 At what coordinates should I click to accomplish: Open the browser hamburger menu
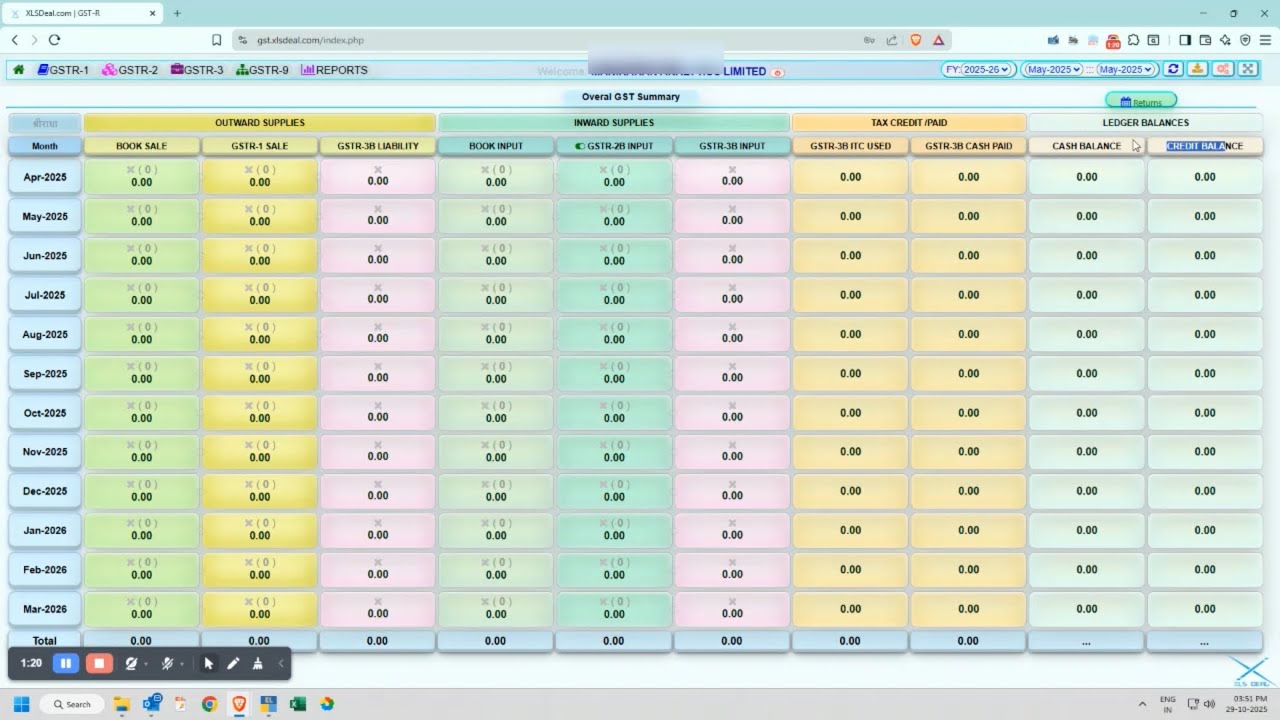point(1266,40)
